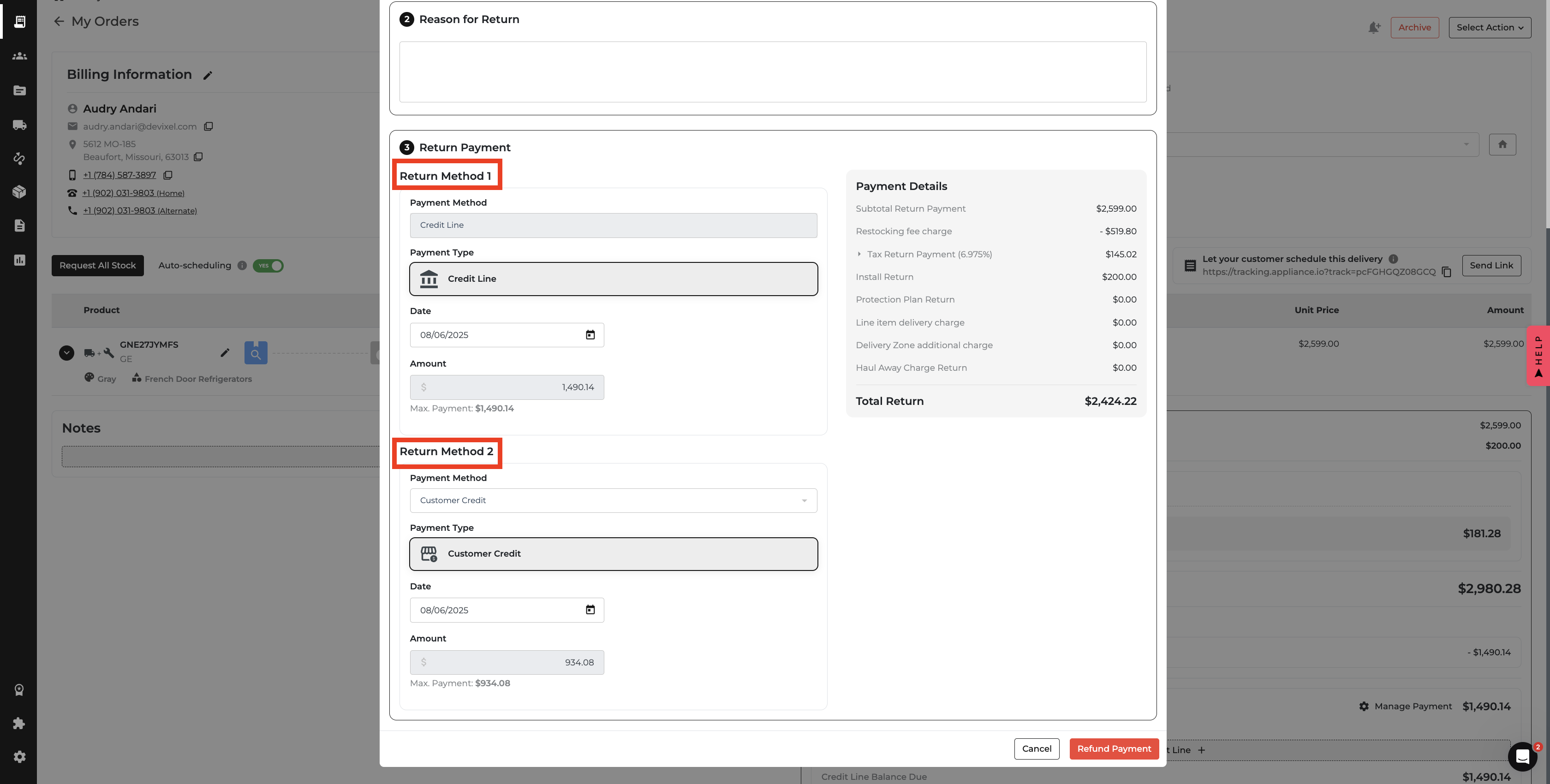The image size is (1550, 784).
Task: Open the wrench tool icon in sidebar
Action: pyautogui.click(x=19, y=158)
